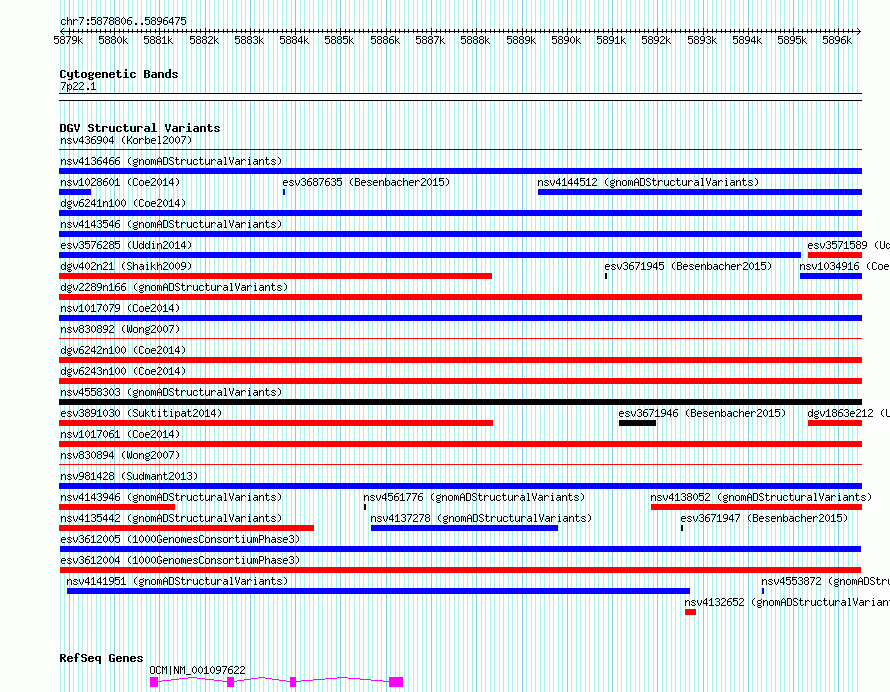The width and height of the screenshot is (890, 692).
Task: Click the blue bar under nsv1028601
Action: point(75,192)
